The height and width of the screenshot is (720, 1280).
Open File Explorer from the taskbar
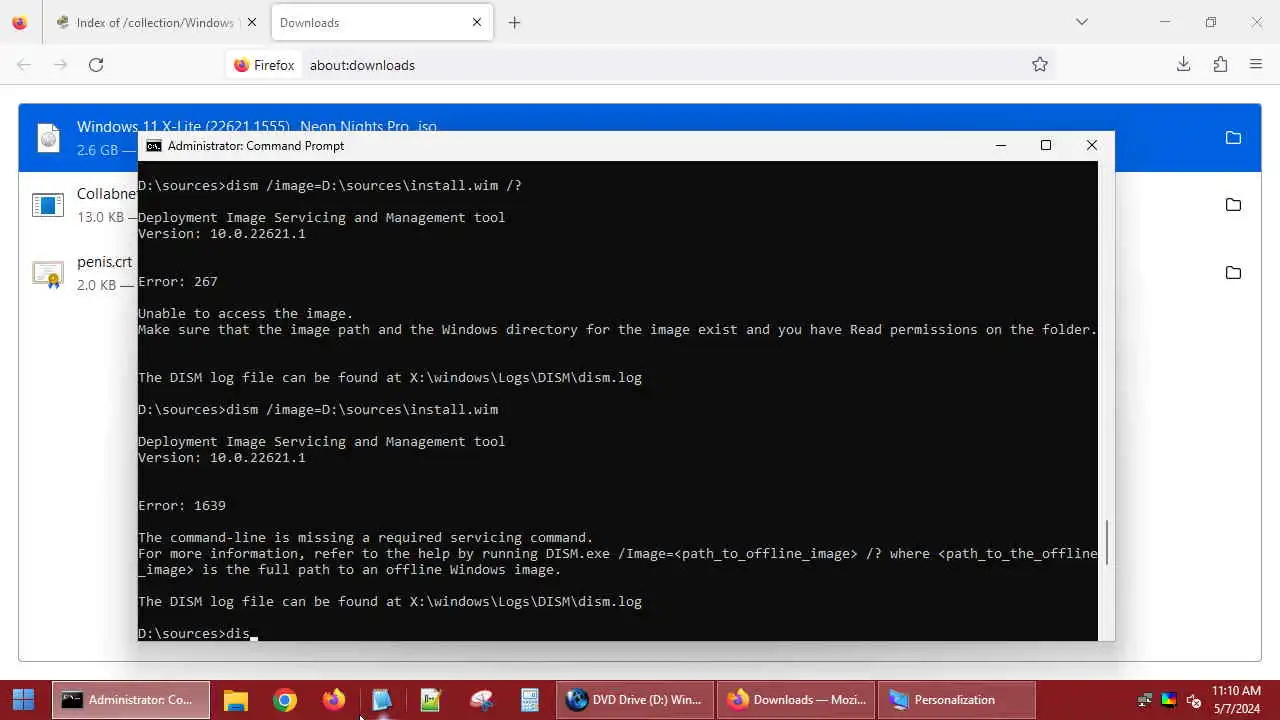236,700
